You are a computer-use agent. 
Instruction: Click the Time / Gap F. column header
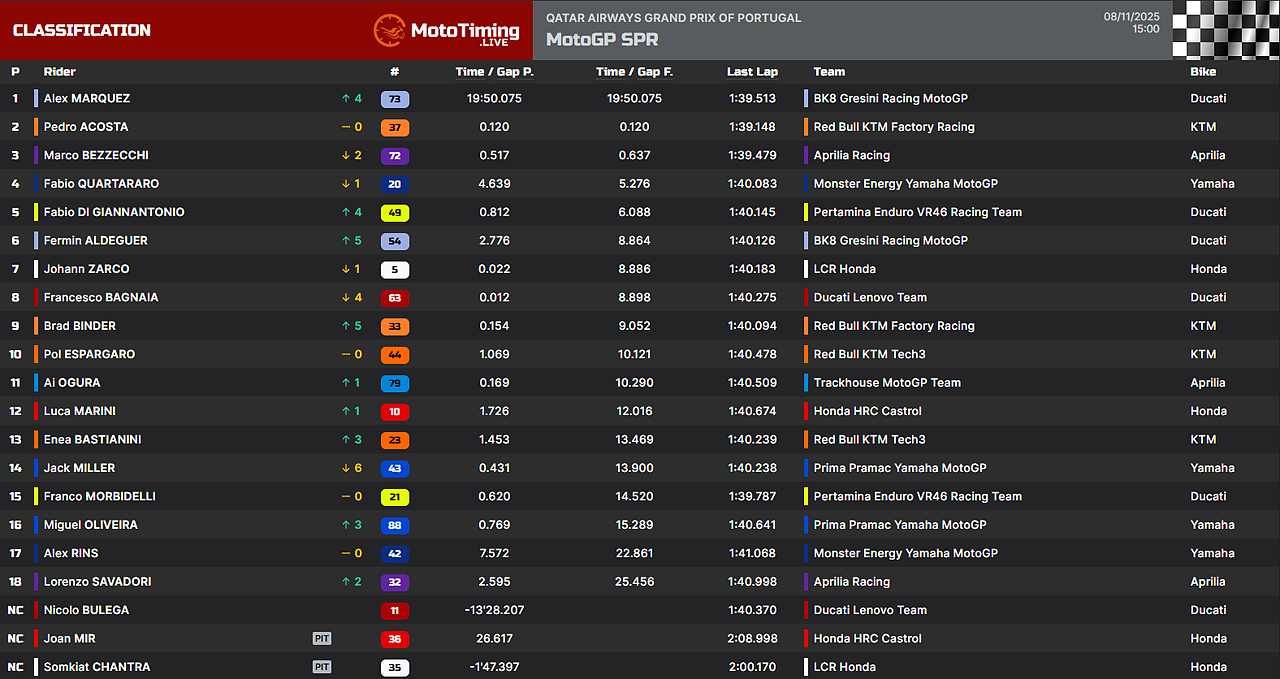coord(634,72)
